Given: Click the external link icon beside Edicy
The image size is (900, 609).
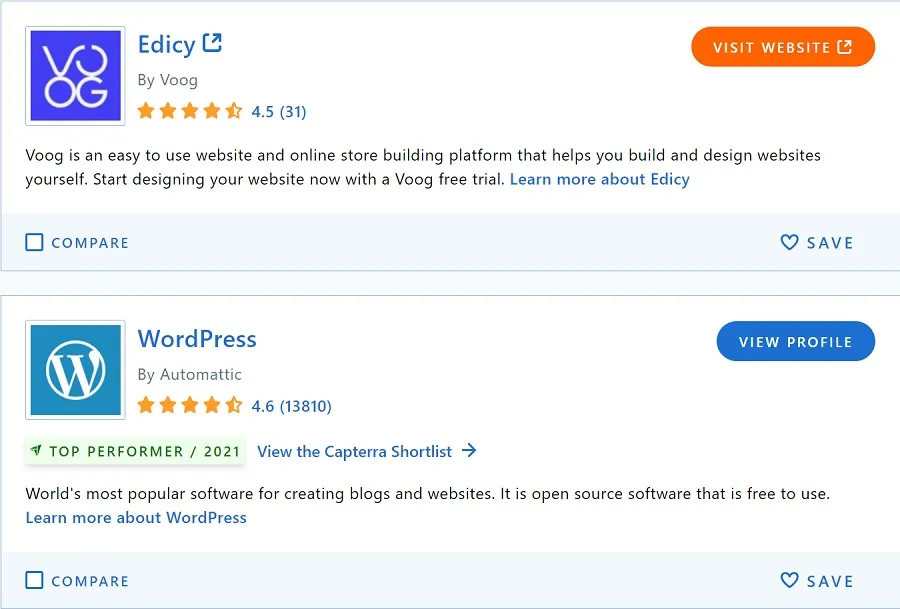Looking at the screenshot, I should [212, 43].
